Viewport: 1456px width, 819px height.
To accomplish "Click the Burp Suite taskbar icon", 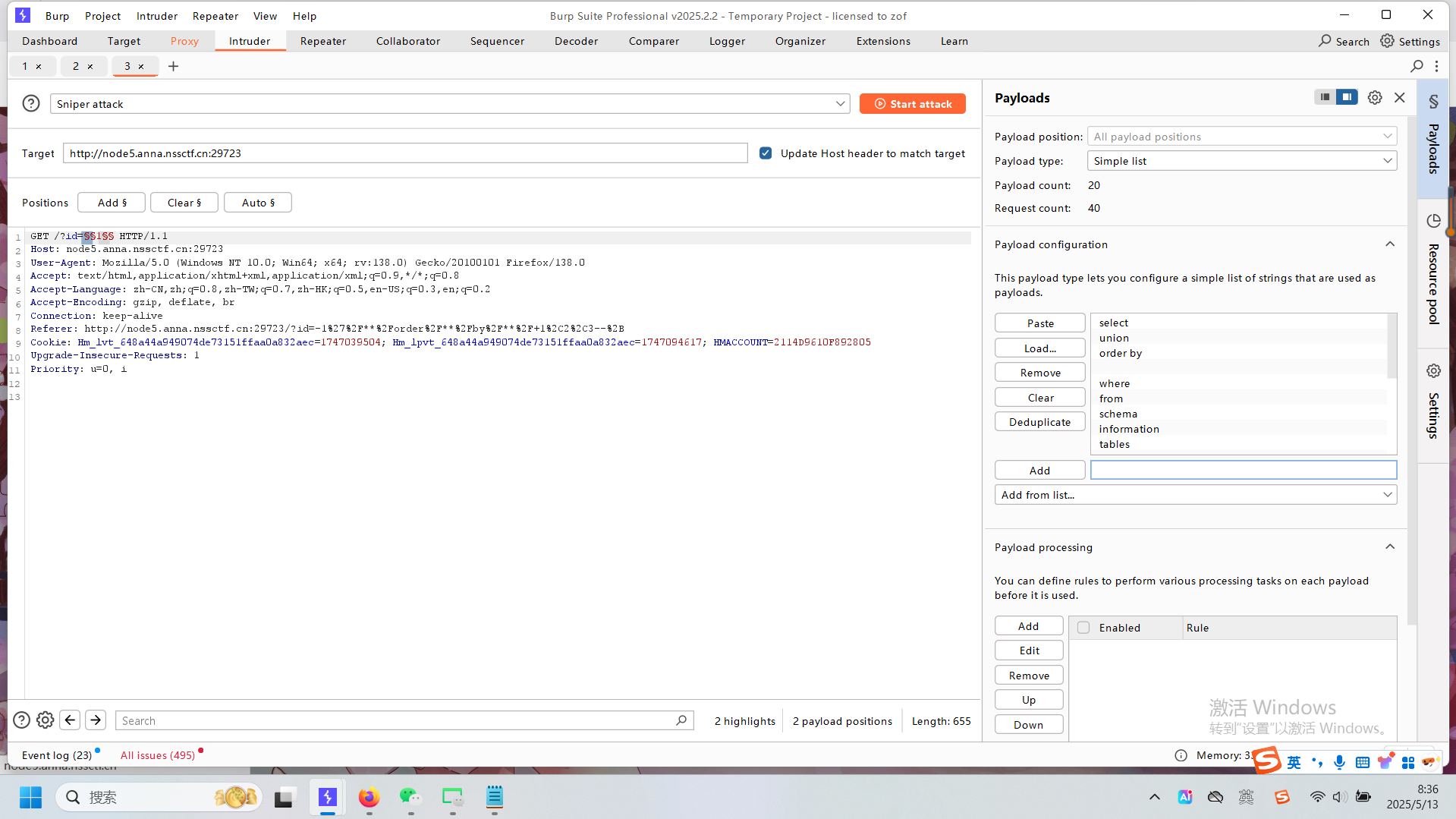I will coord(327,797).
